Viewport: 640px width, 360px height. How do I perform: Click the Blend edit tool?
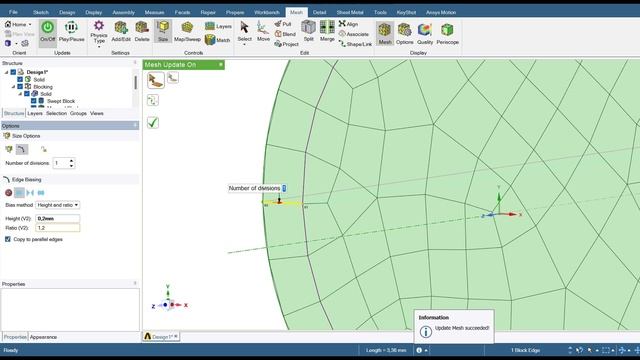285,34
